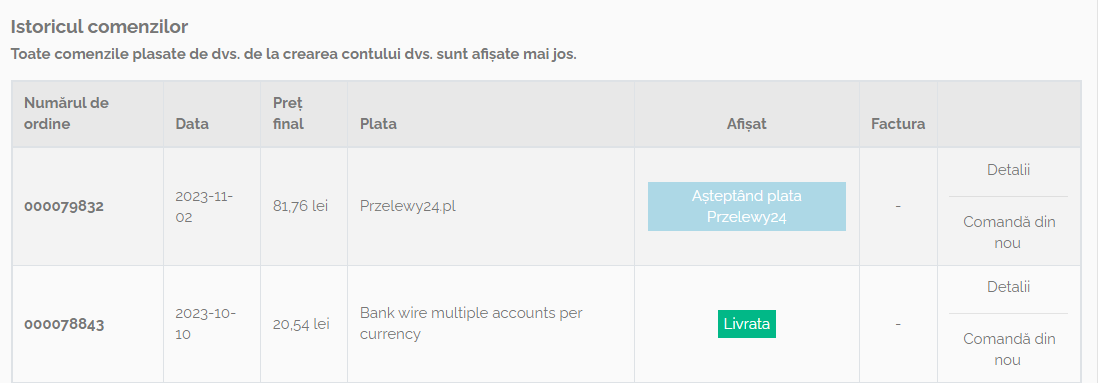Screen dimensions: 1098x383
Task: Click Comandă din nou for order 000079832
Action: [x=1008, y=232]
